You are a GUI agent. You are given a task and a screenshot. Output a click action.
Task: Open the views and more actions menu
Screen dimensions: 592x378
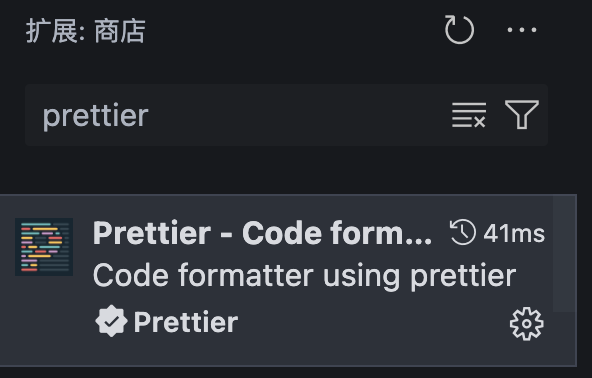(x=522, y=30)
